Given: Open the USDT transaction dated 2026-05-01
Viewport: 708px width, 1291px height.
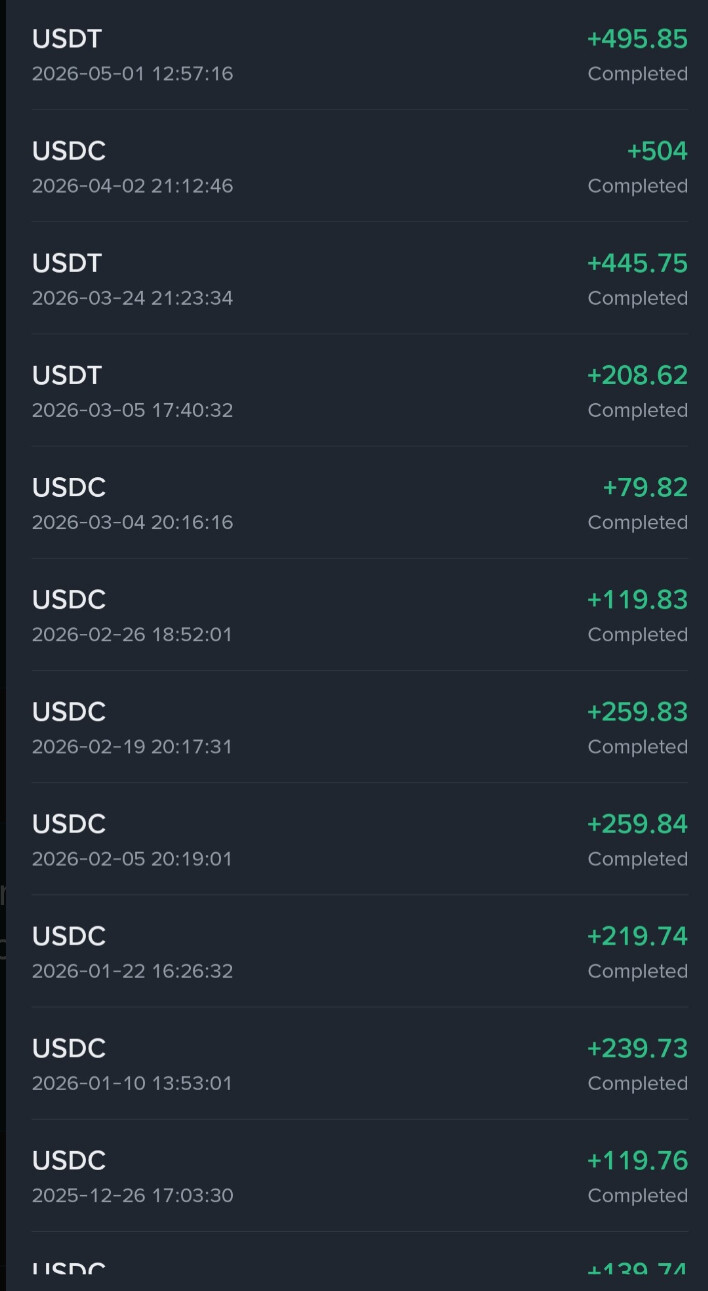Looking at the screenshot, I should 360,55.
